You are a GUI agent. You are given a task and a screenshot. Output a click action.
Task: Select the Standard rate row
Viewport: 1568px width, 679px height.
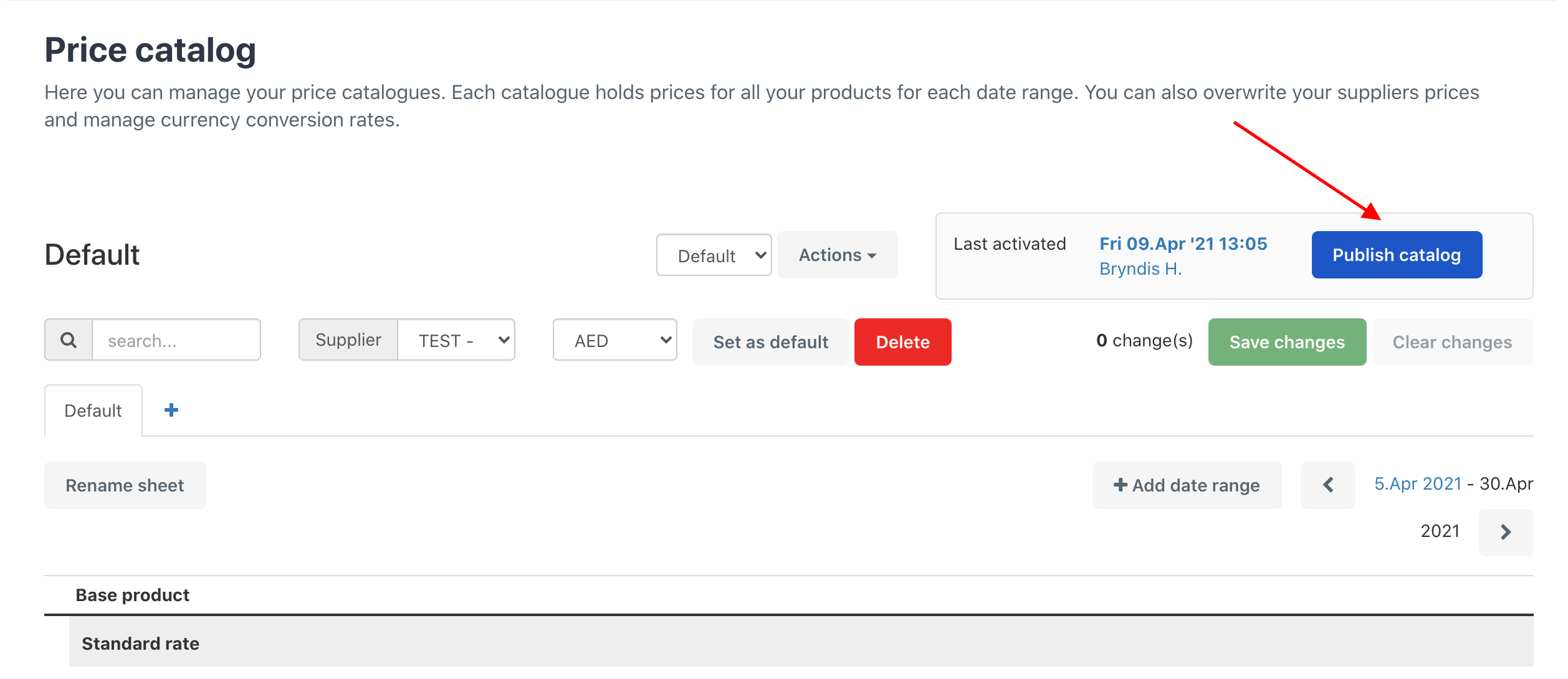[x=801, y=643]
